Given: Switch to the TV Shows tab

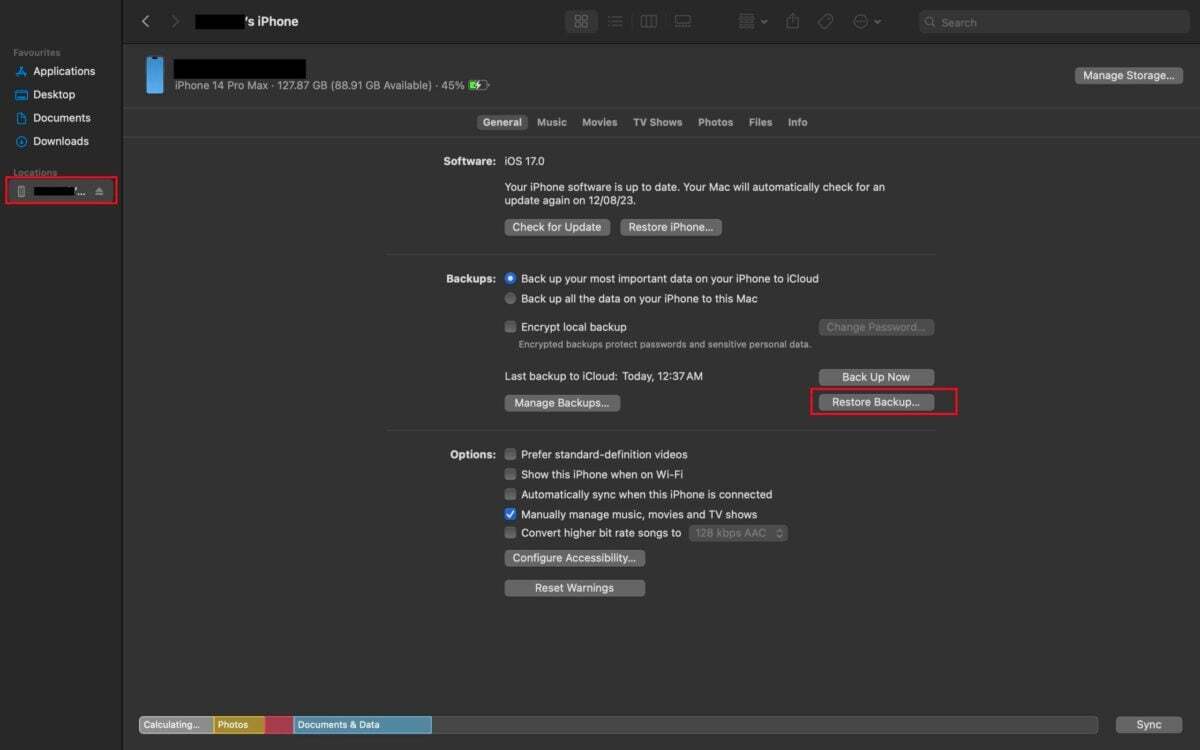Looking at the screenshot, I should coord(657,122).
